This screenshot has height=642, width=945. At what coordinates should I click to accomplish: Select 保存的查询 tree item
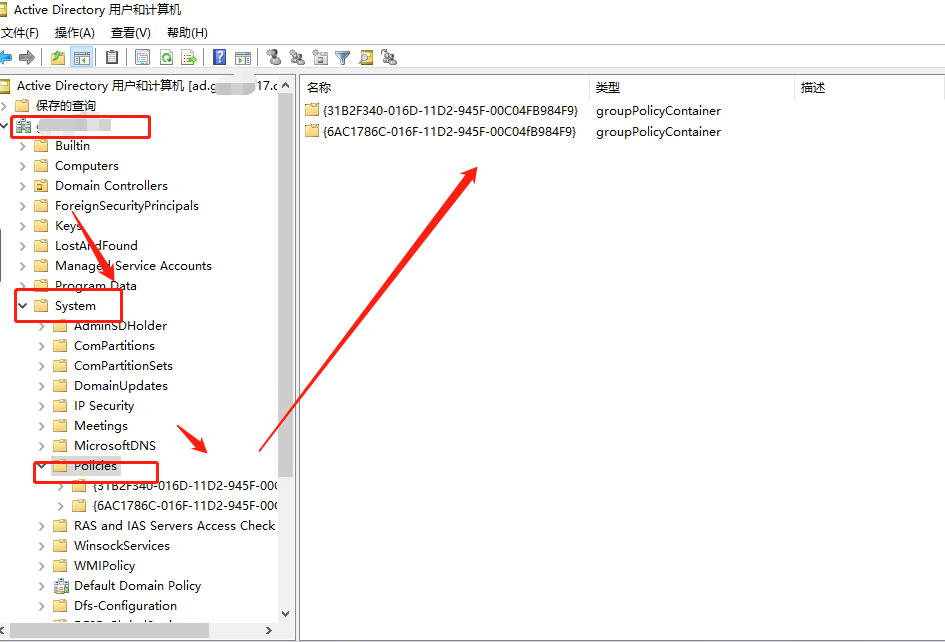[x=66, y=106]
